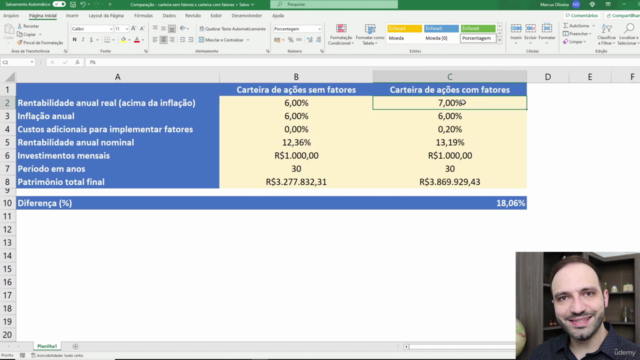
Task: Apply the Porcentagem cell style
Action: (478, 38)
